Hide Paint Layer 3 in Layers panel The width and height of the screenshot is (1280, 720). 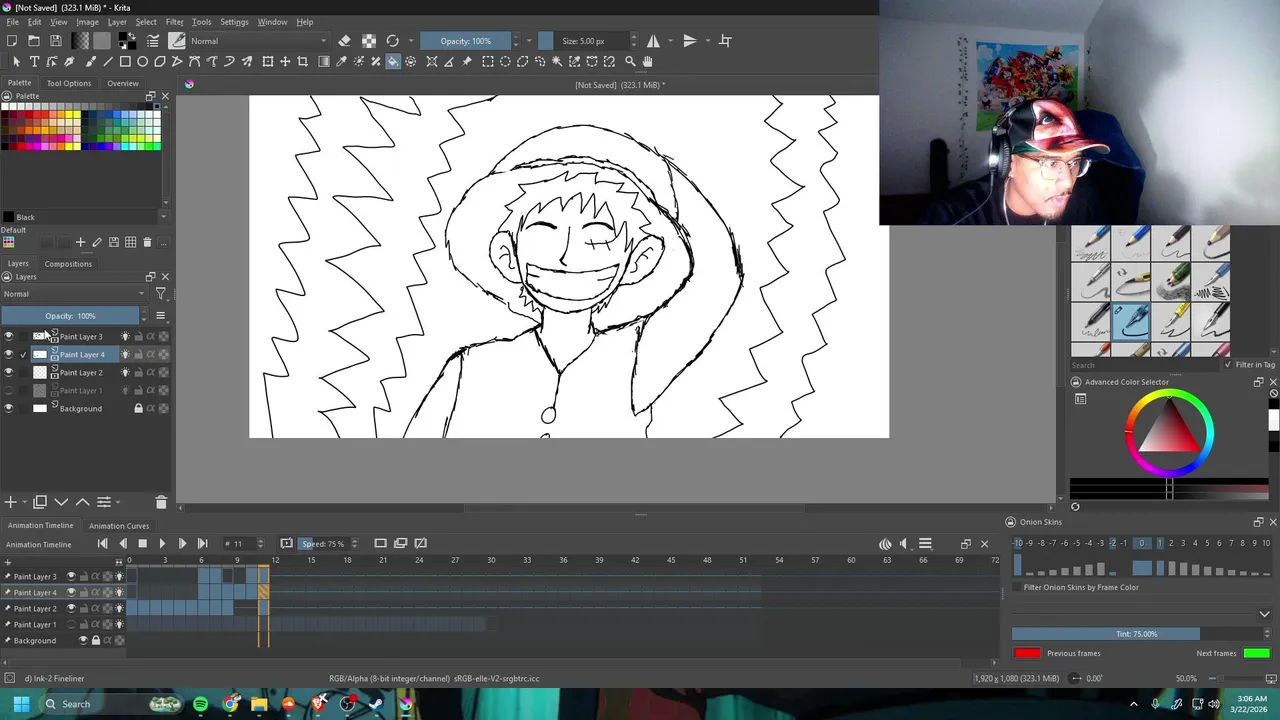click(9, 337)
